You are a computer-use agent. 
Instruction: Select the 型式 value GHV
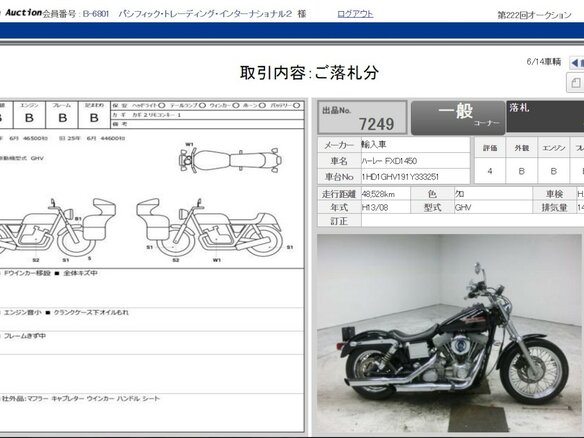tap(463, 207)
